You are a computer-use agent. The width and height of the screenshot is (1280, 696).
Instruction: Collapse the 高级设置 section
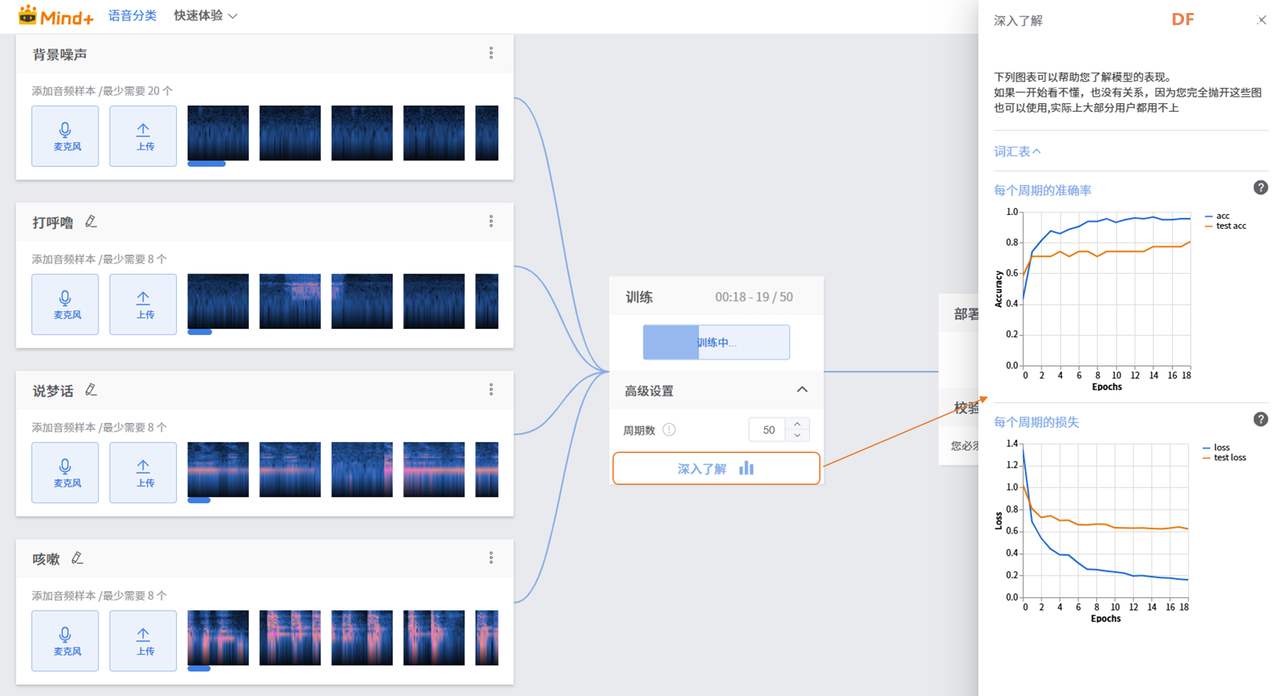pos(802,390)
